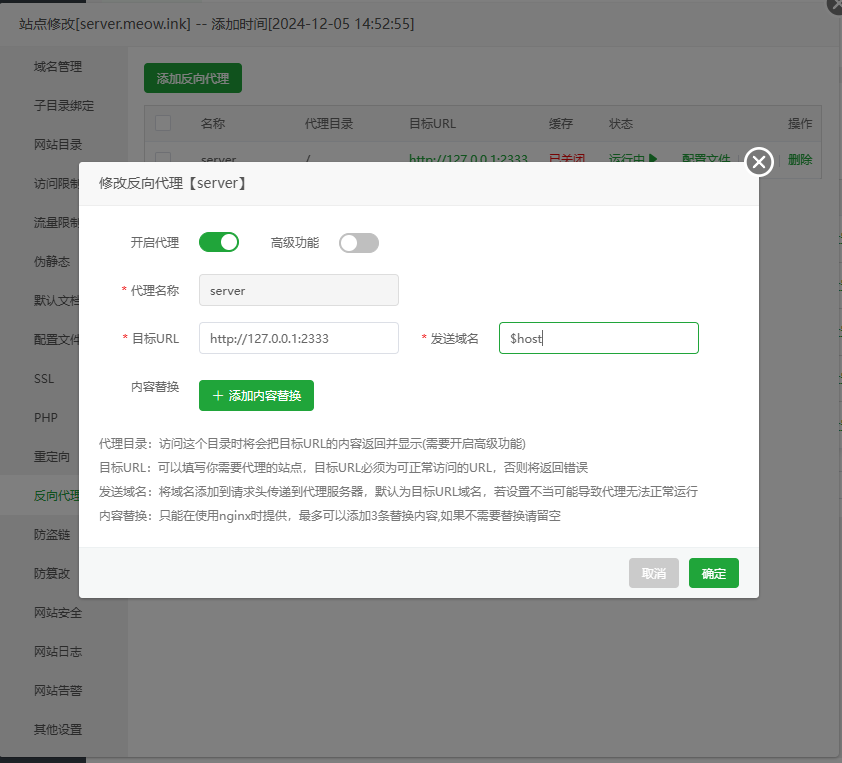
Task: Open the 防盗链 sidebar tab
Action: point(52,535)
